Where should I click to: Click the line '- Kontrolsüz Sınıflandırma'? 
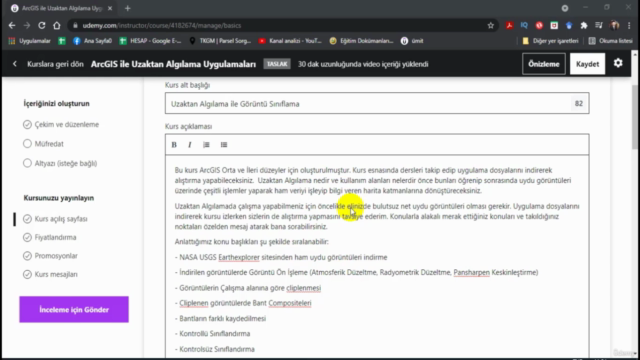click(x=215, y=349)
